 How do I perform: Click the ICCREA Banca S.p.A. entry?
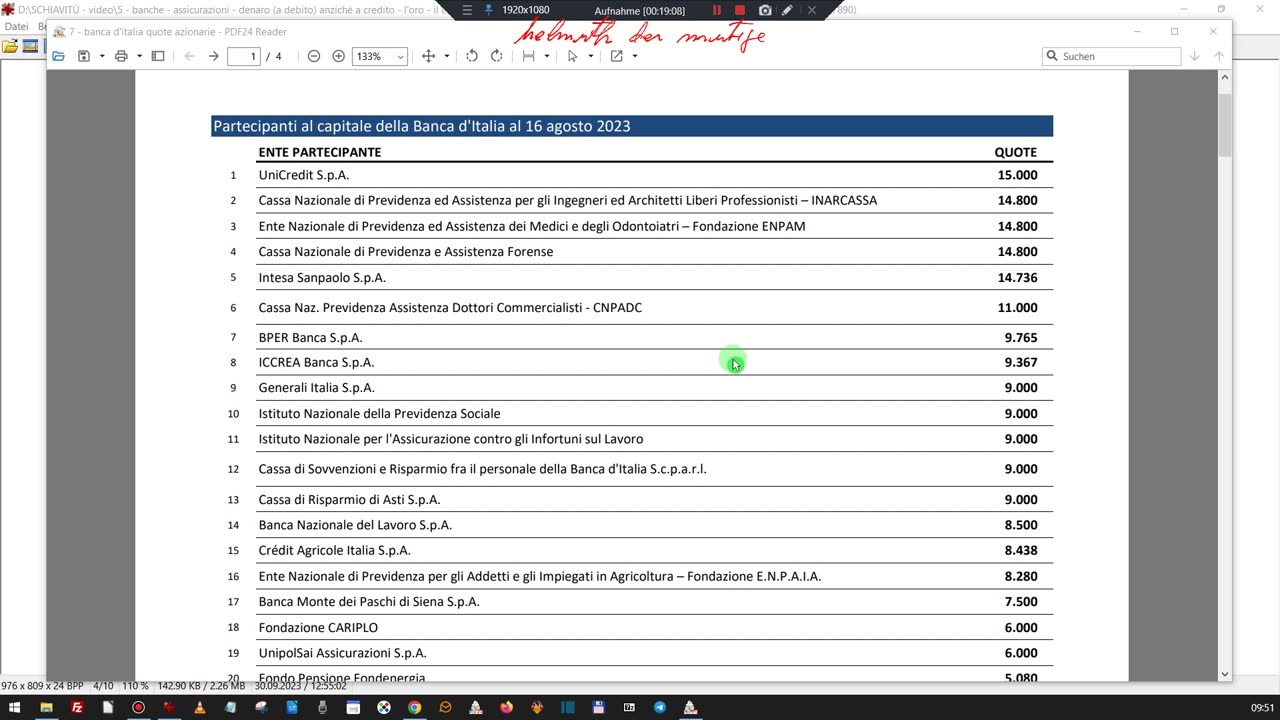pyautogui.click(x=316, y=363)
